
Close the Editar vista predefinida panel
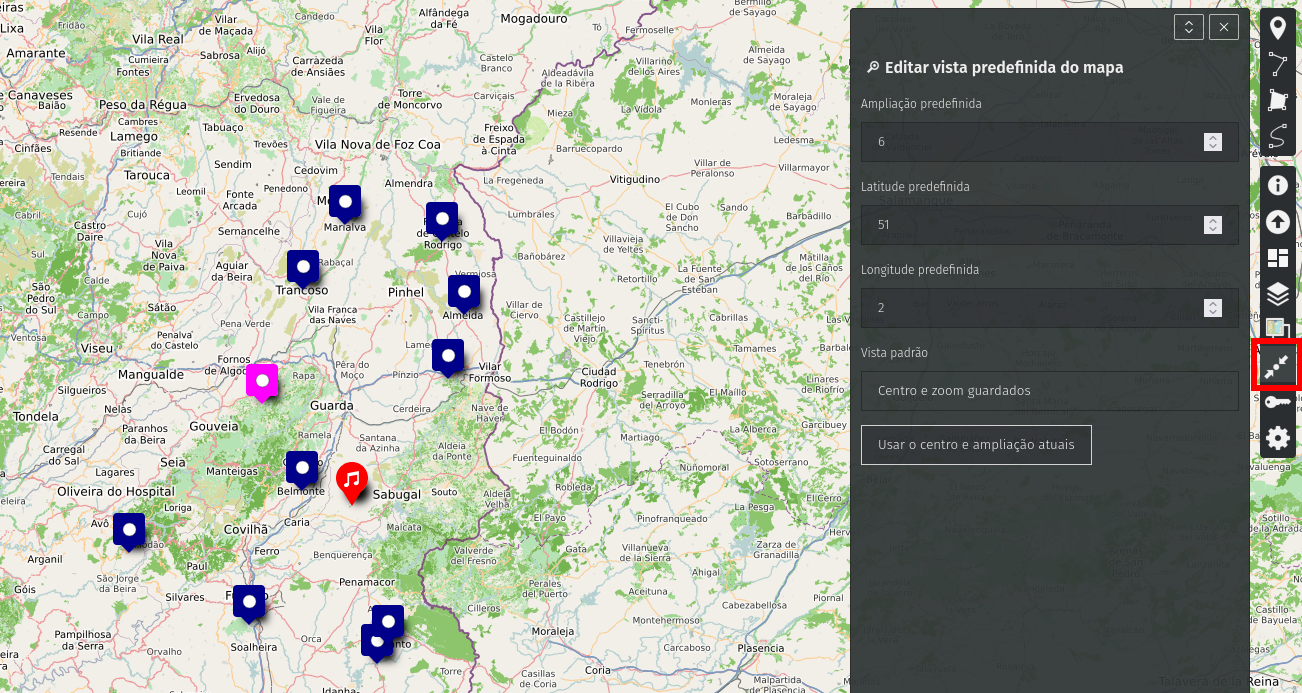click(1224, 28)
